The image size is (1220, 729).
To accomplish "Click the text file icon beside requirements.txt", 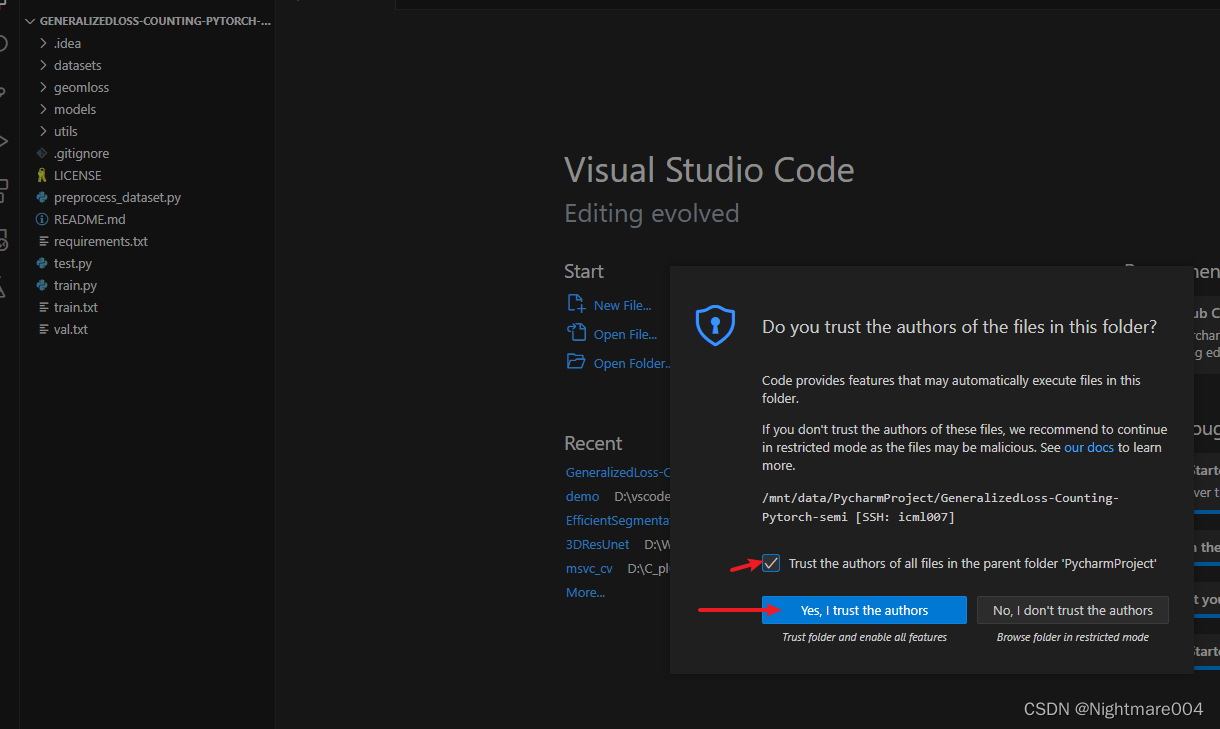I will tap(42, 242).
